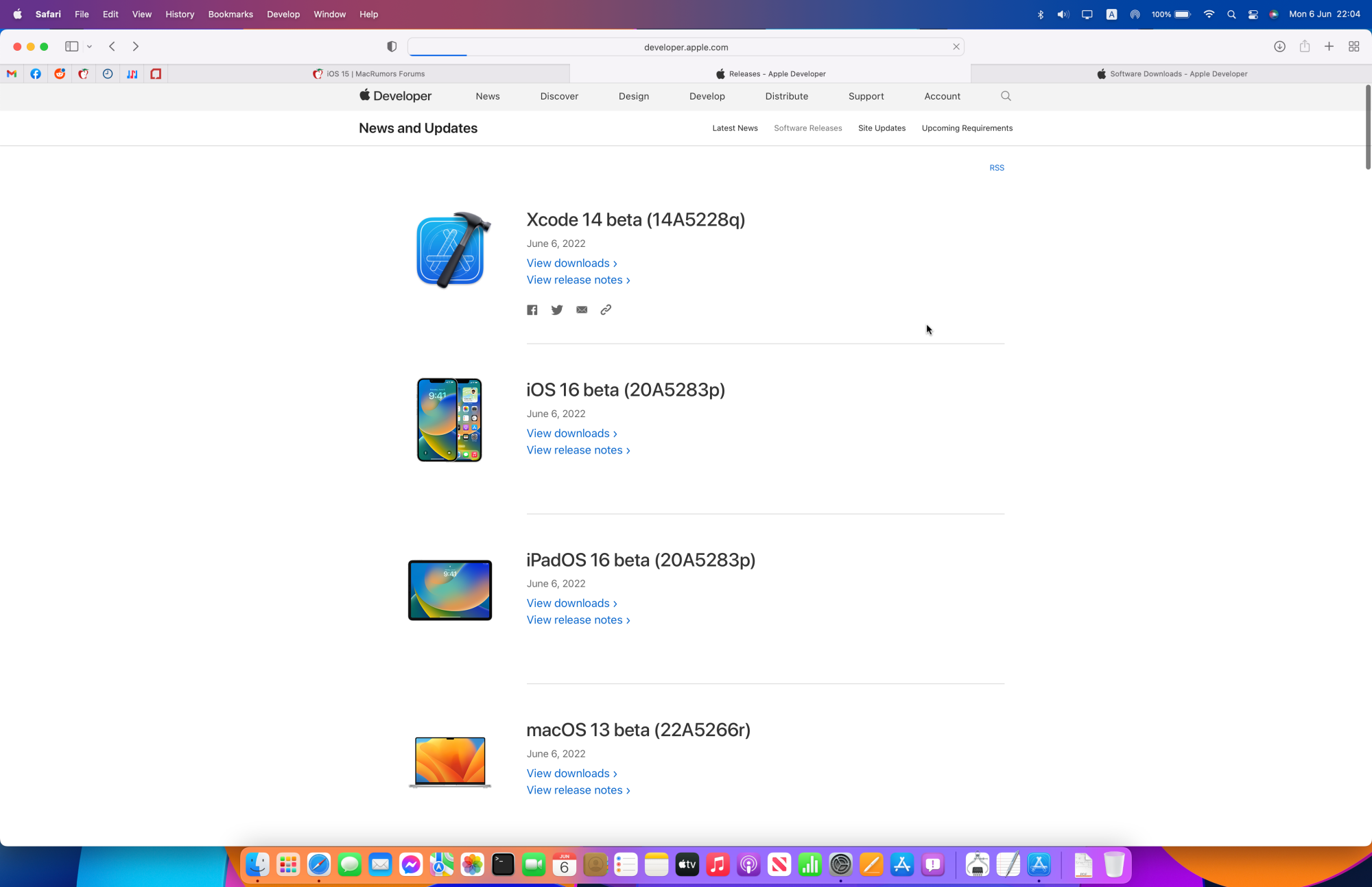Click the iOS 16 beta iPhone image
This screenshot has width=1372, height=887.
[x=449, y=420]
